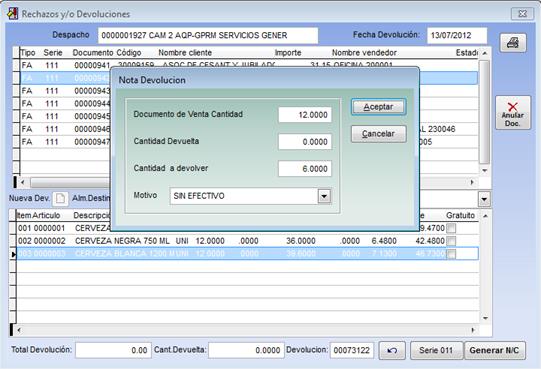Select item row 003 CERVEZA BLANCA
This screenshot has height=369, width=541.
click(247, 254)
